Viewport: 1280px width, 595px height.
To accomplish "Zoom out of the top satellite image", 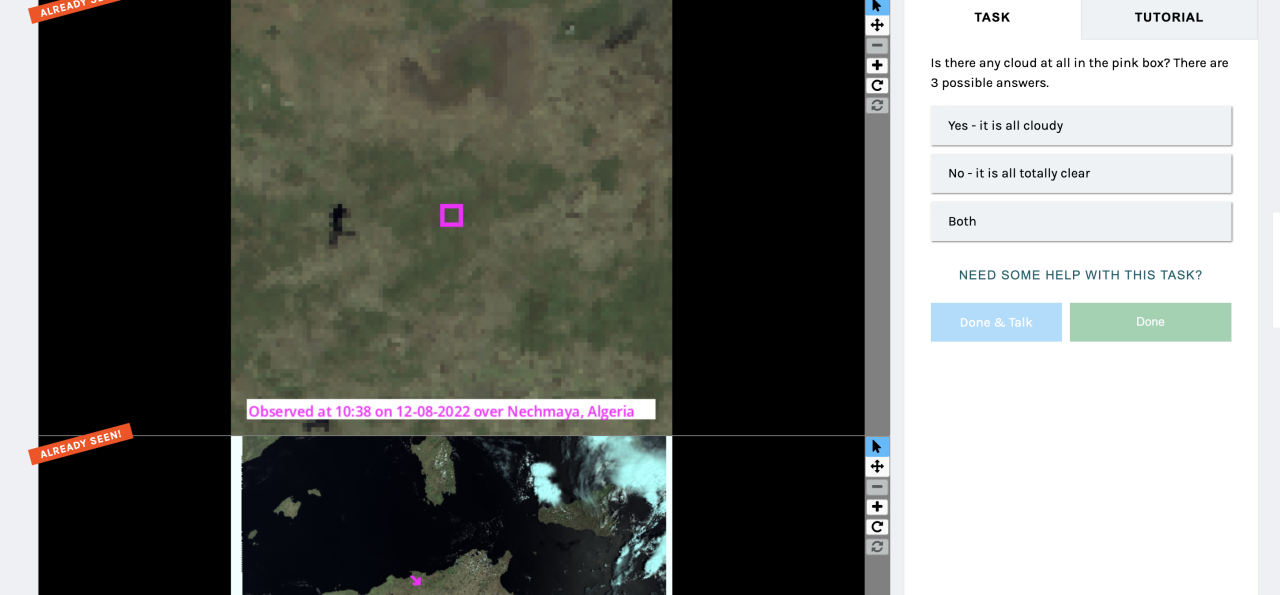I will pos(877,45).
